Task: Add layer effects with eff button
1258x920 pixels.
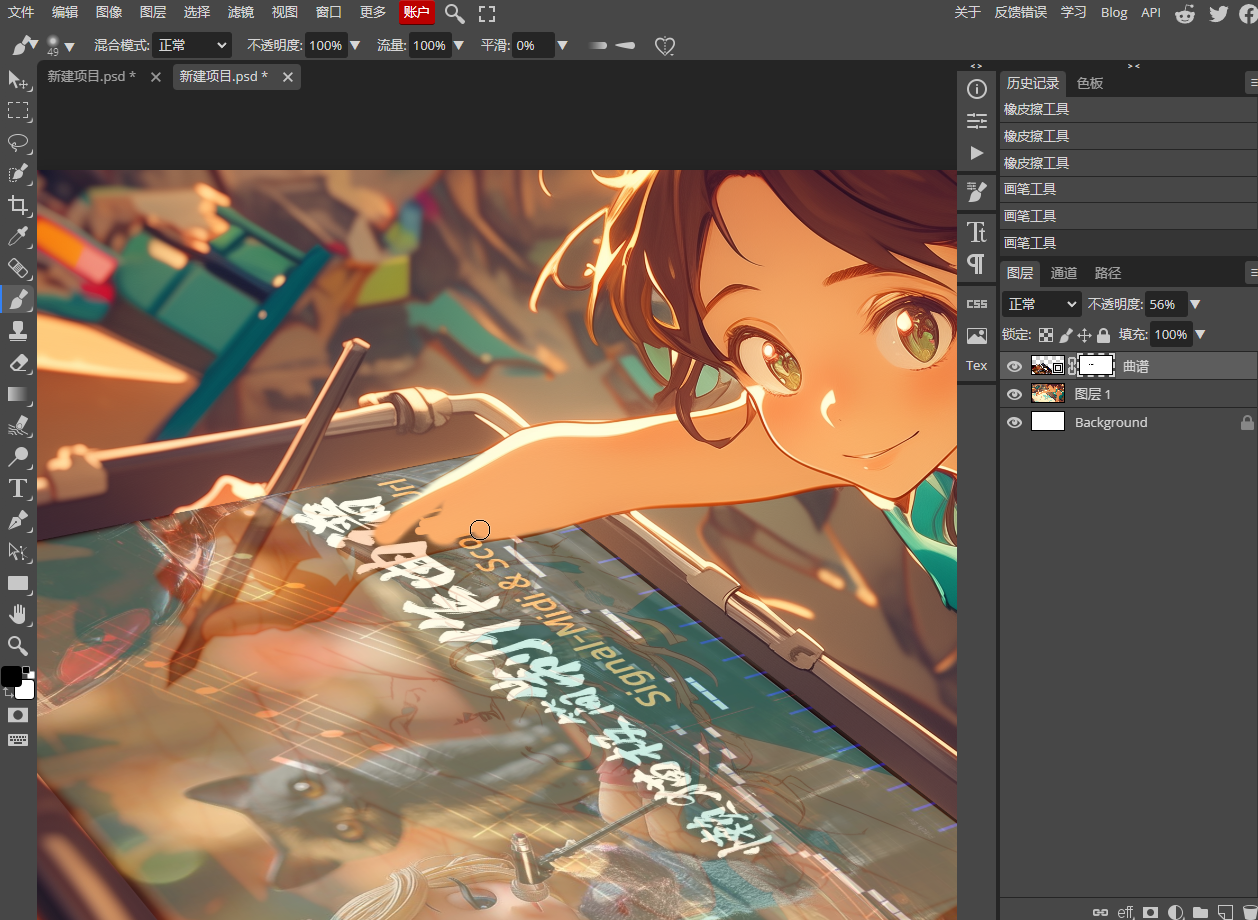Action: tap(1125, 911)
